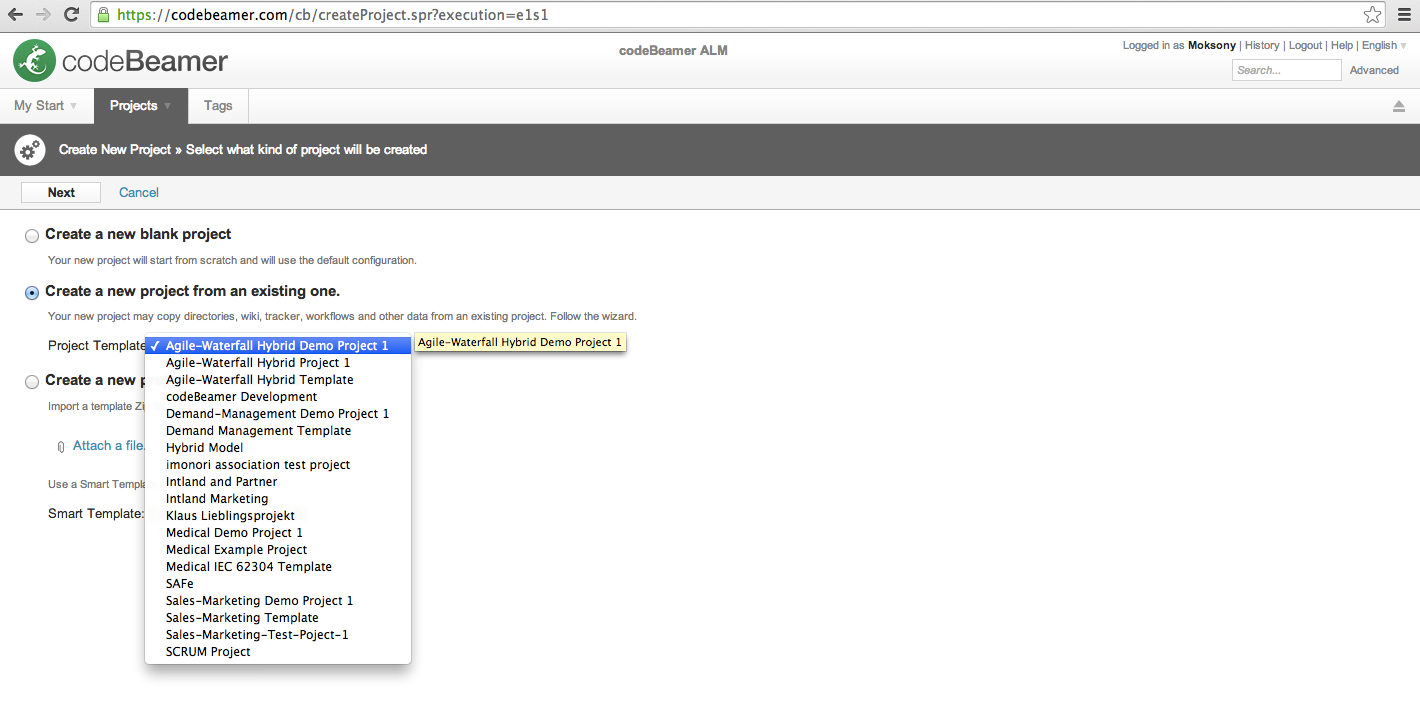
Task: Reload the page with the refresh icon
Action: [x=71, y=15]
